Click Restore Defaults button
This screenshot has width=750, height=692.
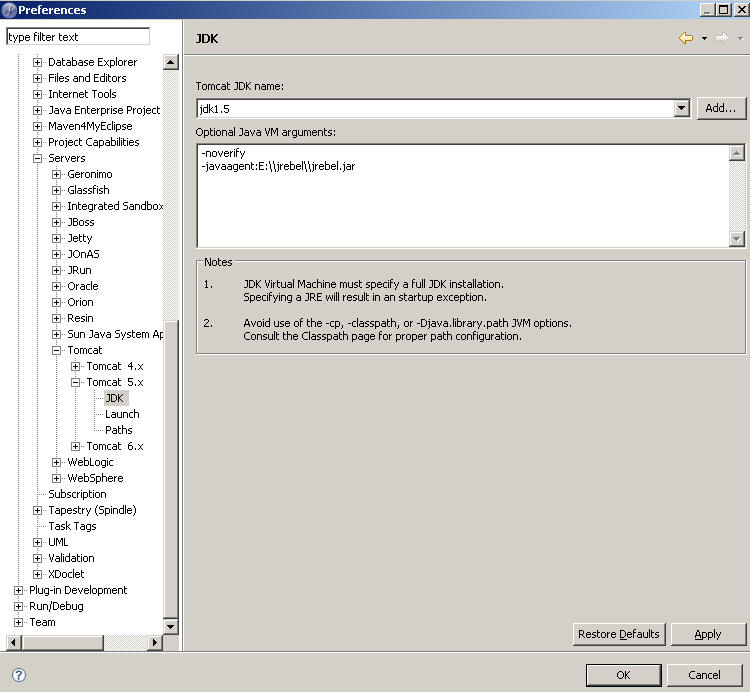click(618, 634)
